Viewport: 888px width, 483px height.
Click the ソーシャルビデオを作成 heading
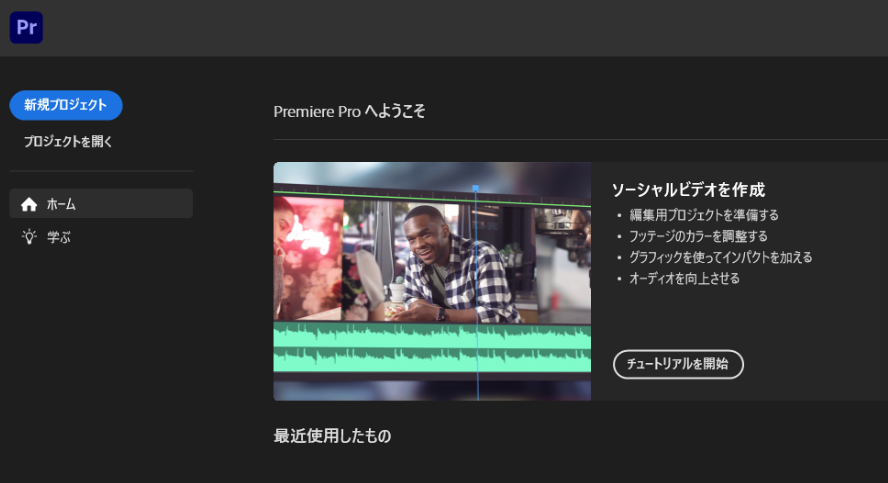[688, 190]
